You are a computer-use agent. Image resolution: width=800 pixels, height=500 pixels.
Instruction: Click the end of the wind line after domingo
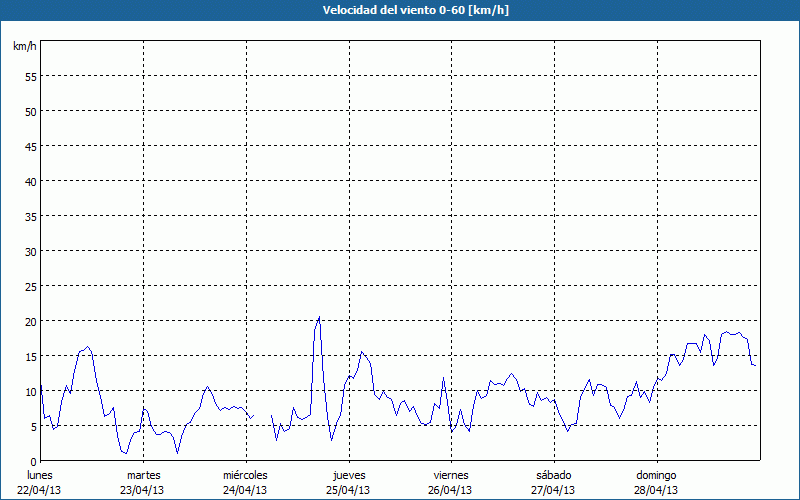click(x=754, y=365)
